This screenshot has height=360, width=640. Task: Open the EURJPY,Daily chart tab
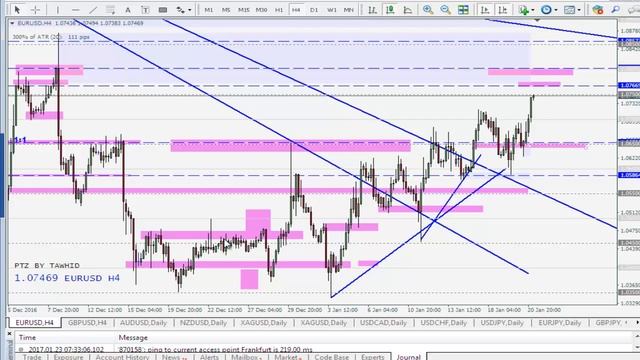pyautogui.click(x=560, y=322)
